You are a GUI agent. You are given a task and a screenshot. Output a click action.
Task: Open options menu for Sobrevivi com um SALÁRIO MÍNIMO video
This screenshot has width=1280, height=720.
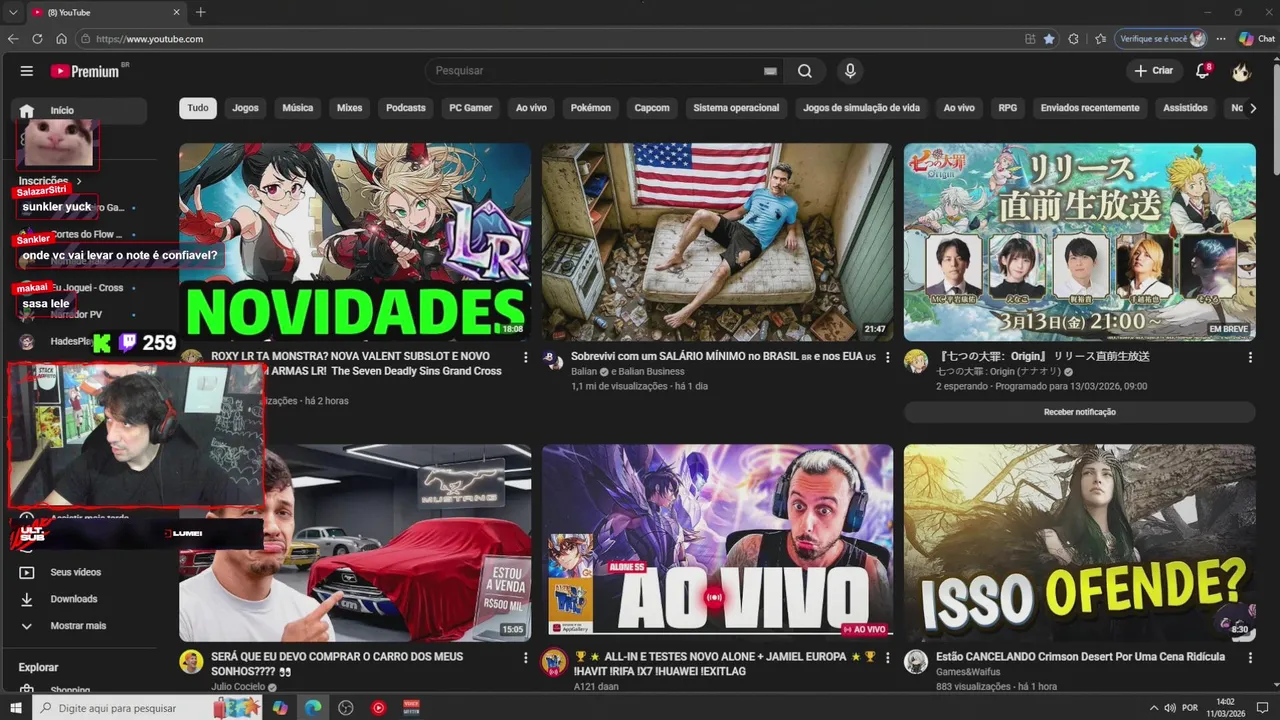[x=888, y=357]
